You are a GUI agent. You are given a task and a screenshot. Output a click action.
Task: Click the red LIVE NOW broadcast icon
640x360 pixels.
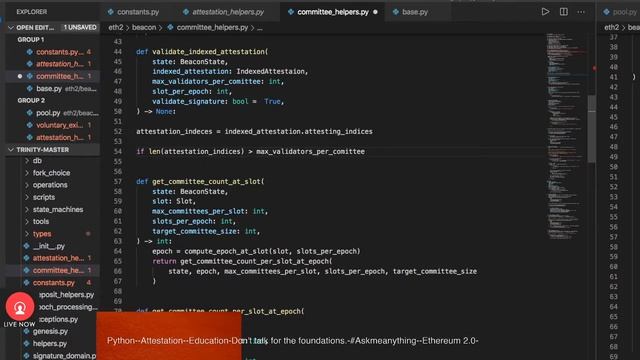[20, 307]
